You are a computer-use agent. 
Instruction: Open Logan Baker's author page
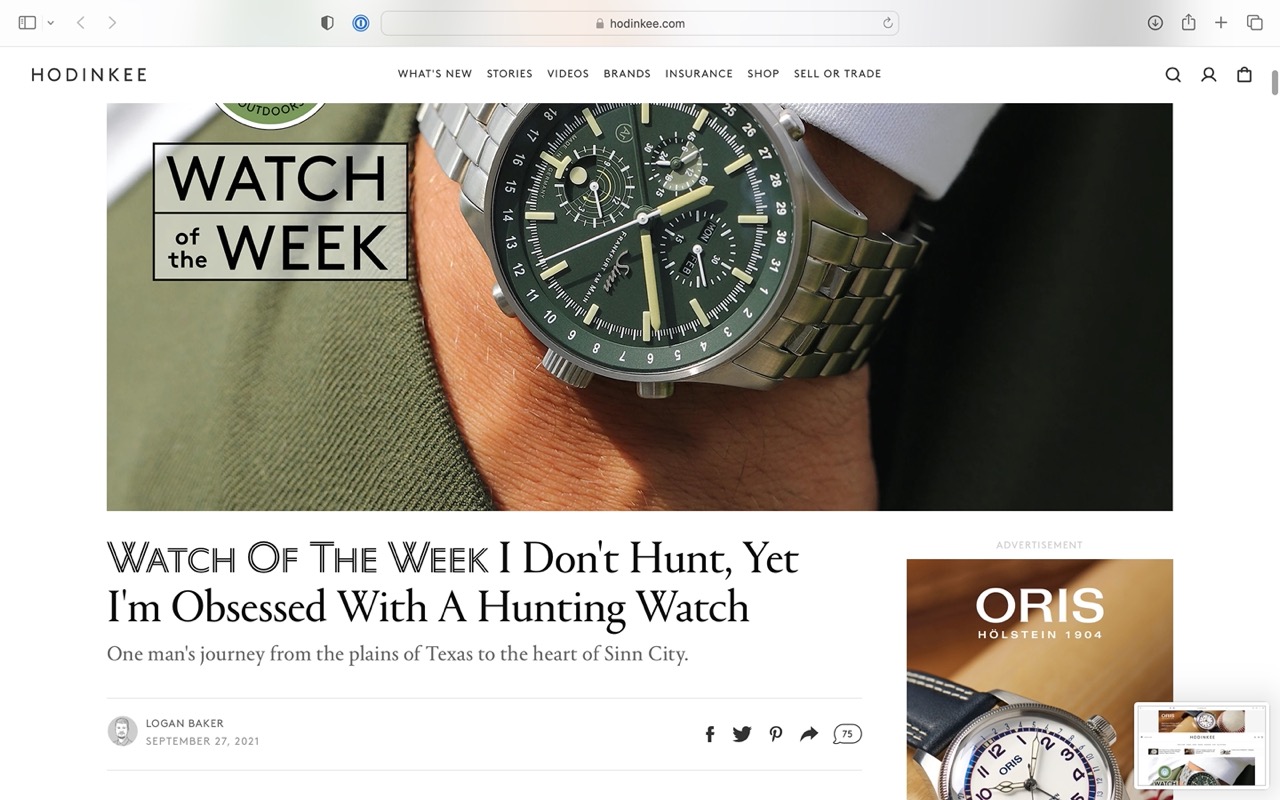[185, 723]
